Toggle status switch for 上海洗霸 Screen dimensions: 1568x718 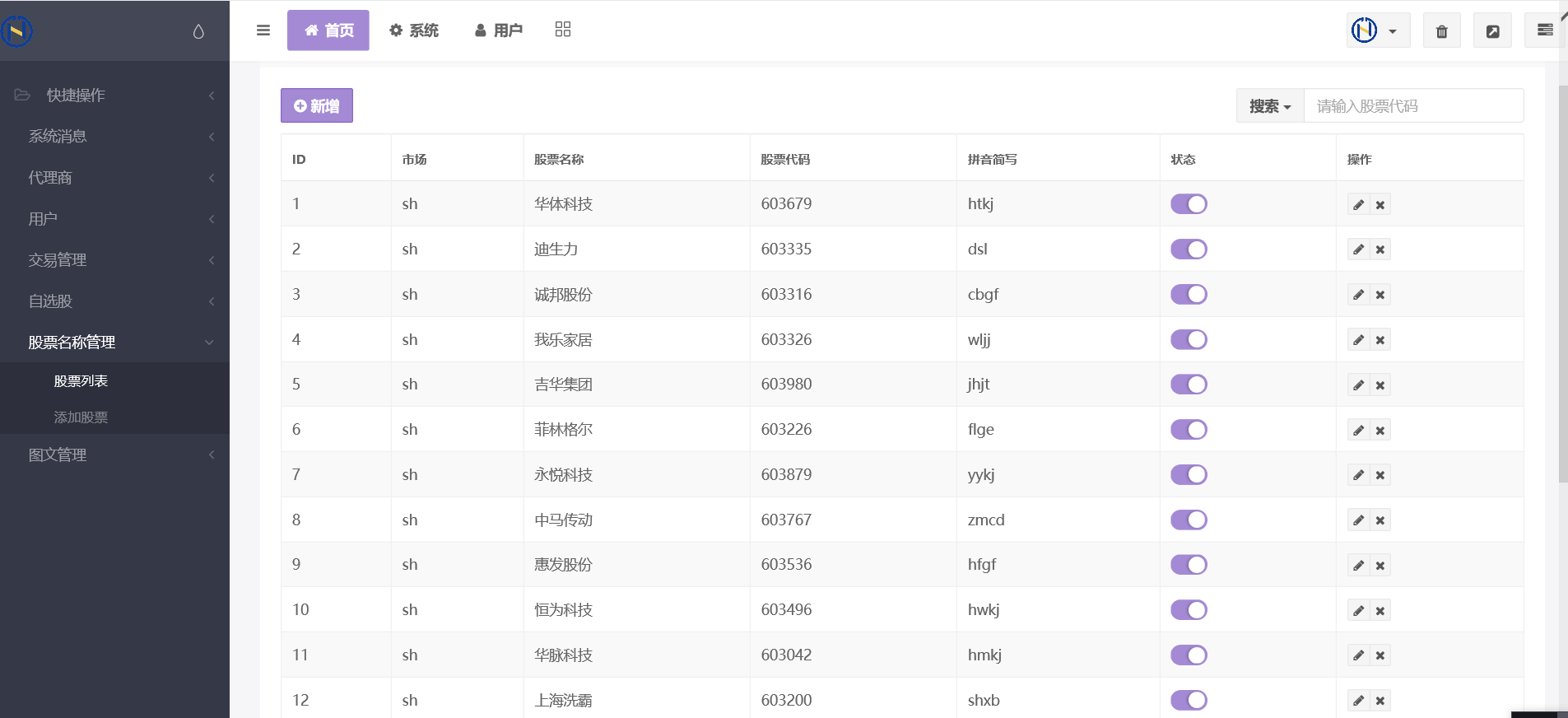[1189, 701]
